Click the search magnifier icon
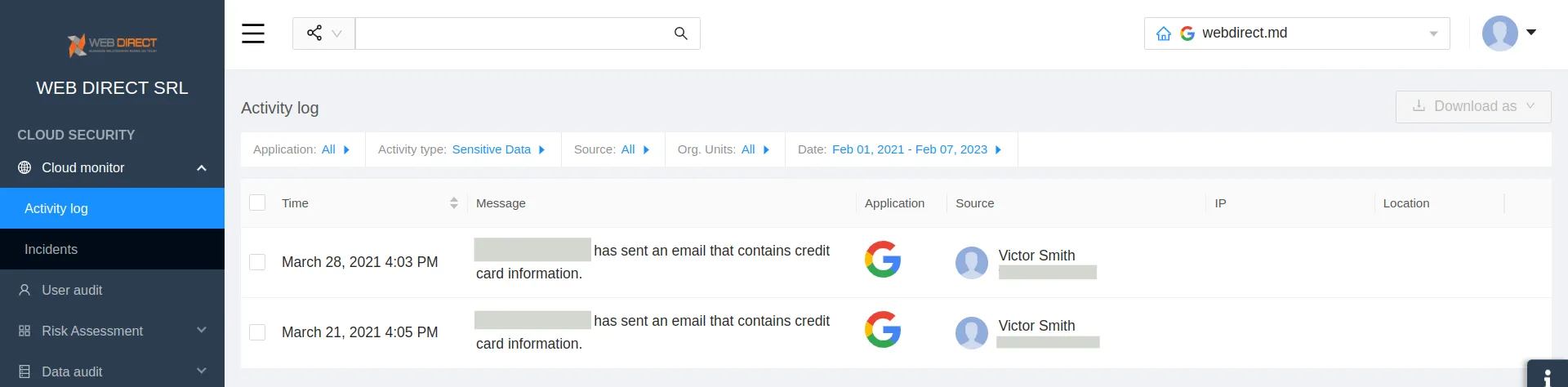The image size is (1568, 387). pos(680,33)
